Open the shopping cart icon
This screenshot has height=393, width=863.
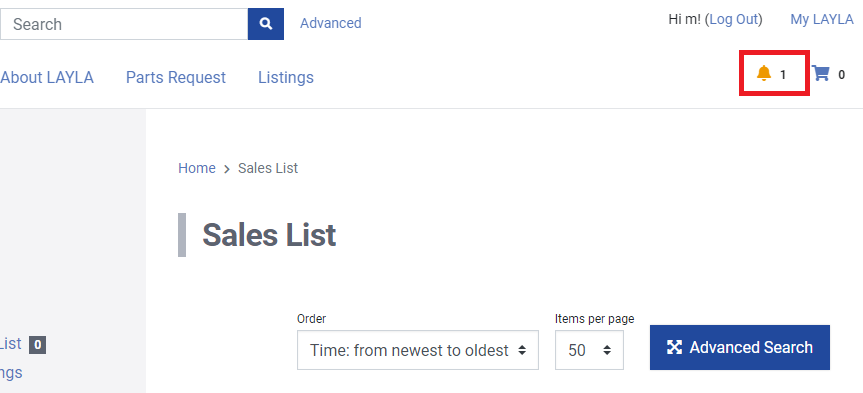pos(821,73)
